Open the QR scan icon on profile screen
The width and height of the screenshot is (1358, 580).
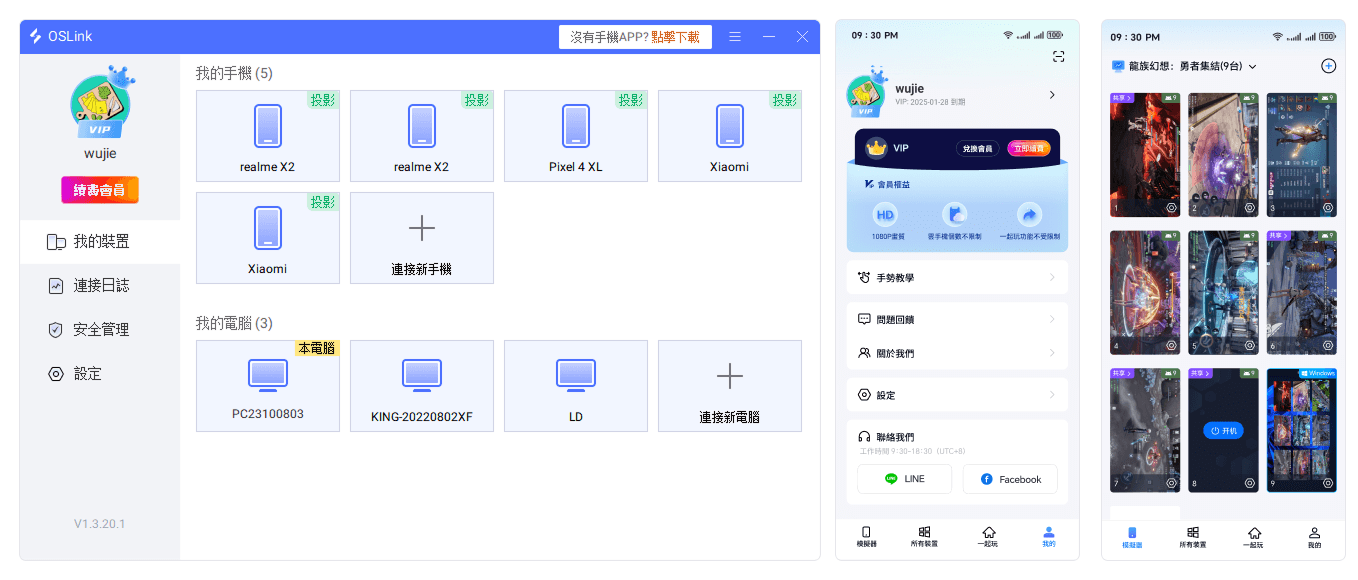click(x=1058, y=57)
